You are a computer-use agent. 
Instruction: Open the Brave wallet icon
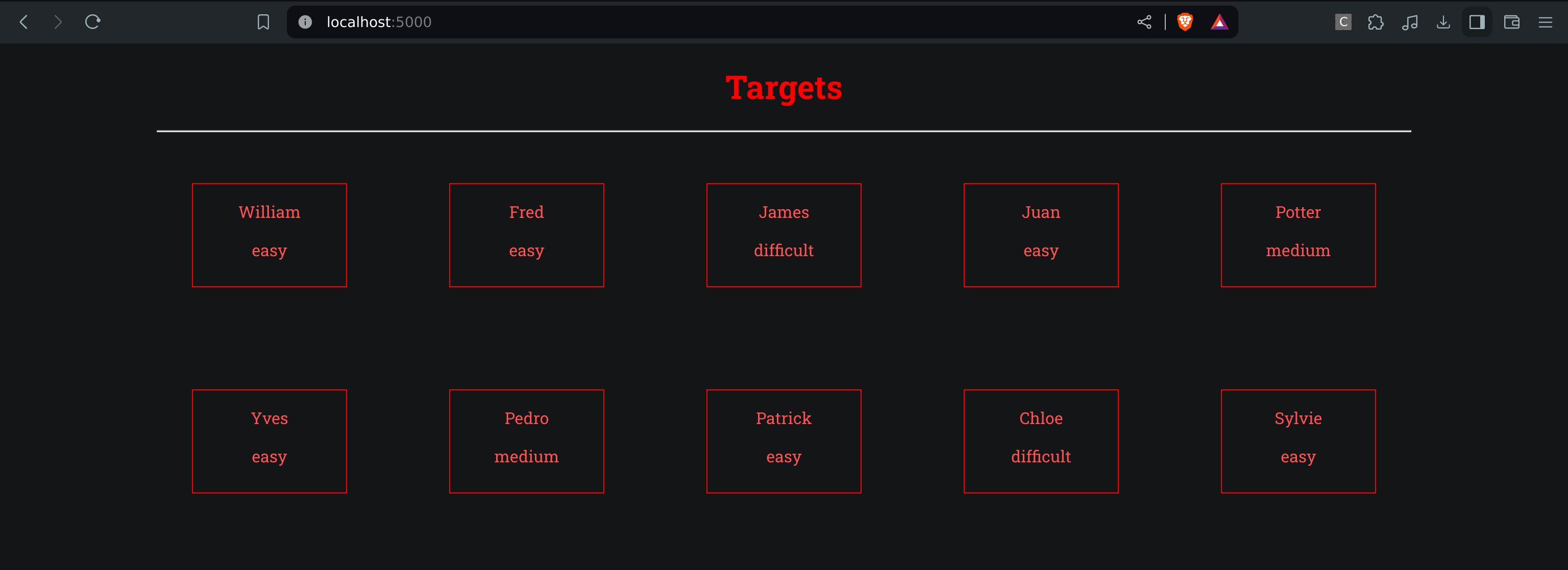1511,22
